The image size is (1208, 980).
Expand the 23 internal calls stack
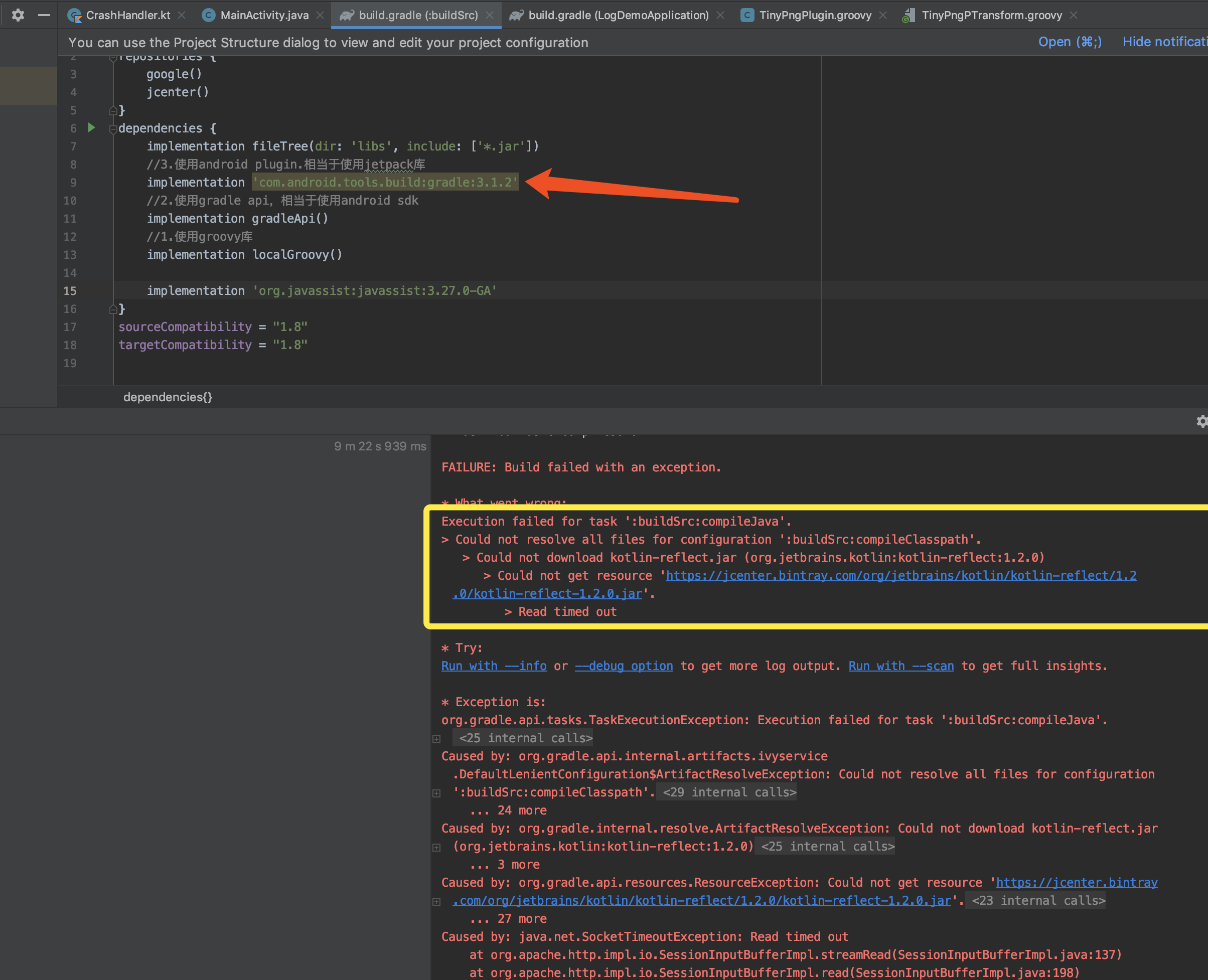(436, 902)
